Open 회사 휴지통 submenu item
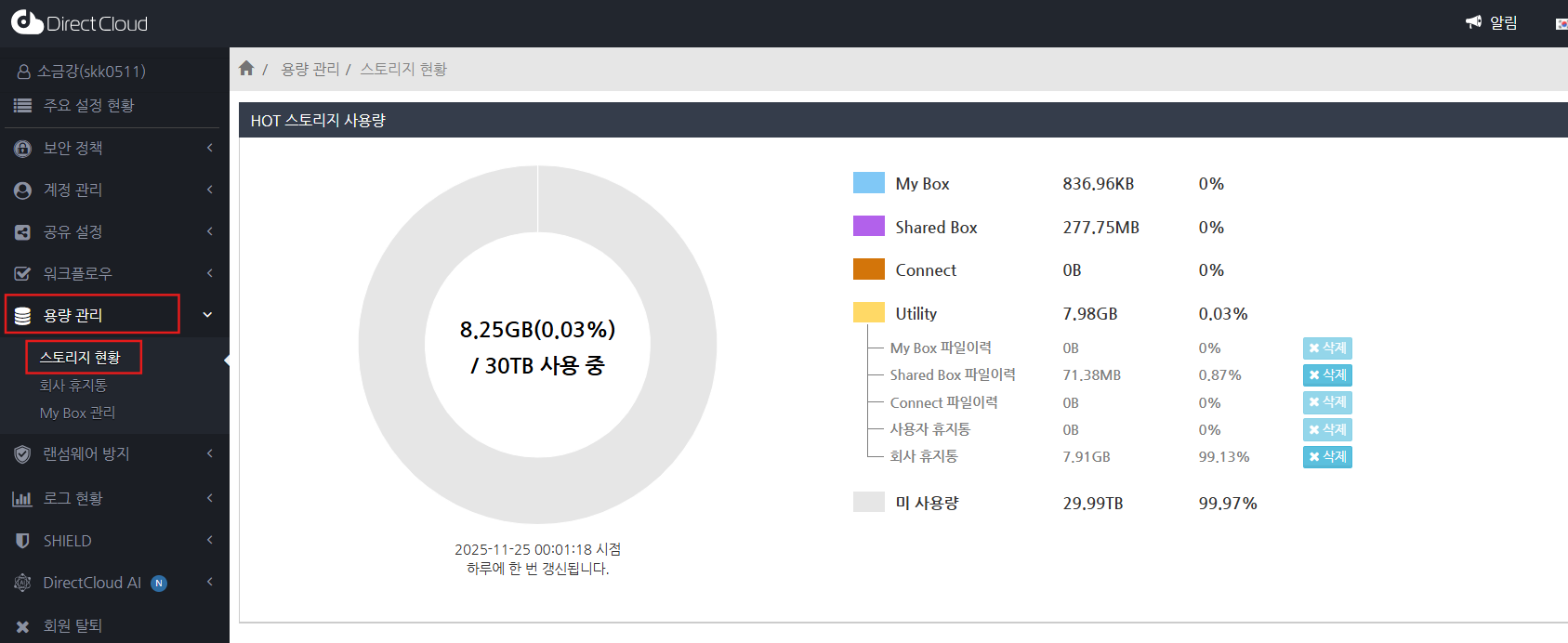The width and height of the screenshot is (1568, 643). [73, 385]
